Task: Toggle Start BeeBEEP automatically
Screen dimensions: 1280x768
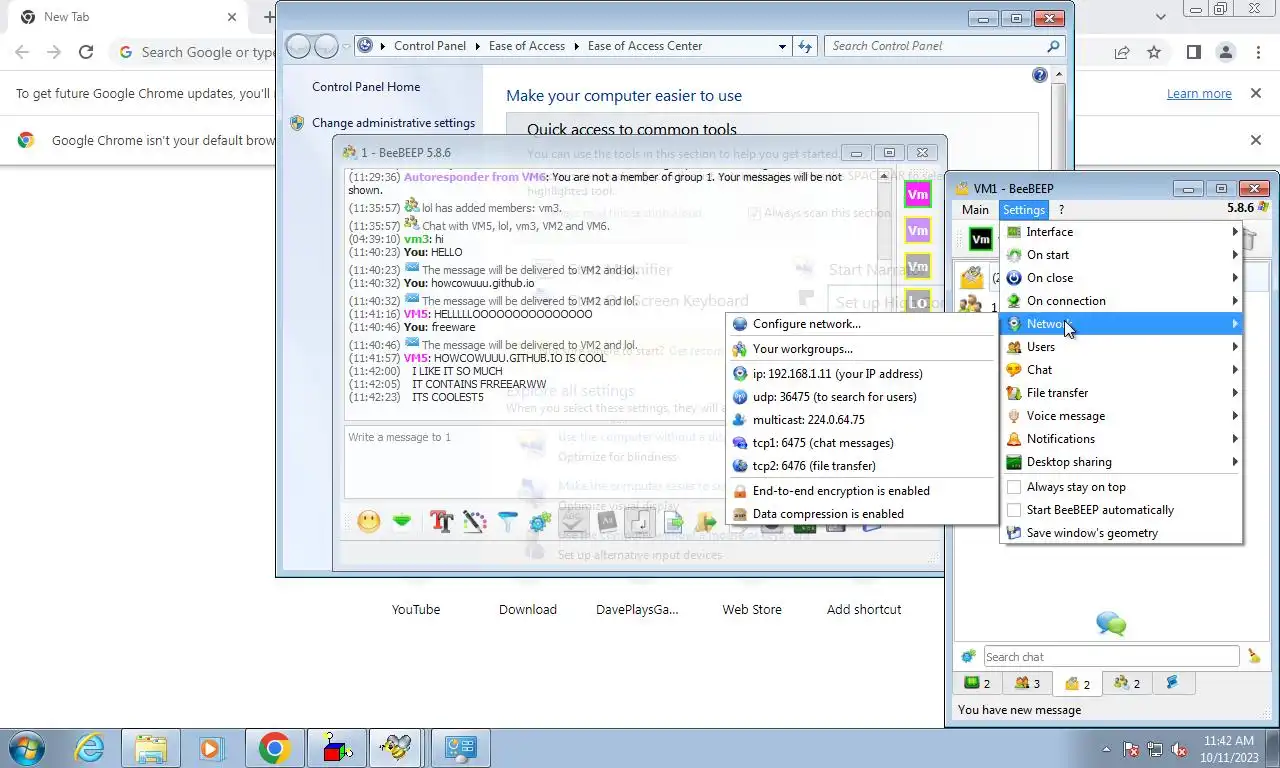Action: click(1121, 510)
